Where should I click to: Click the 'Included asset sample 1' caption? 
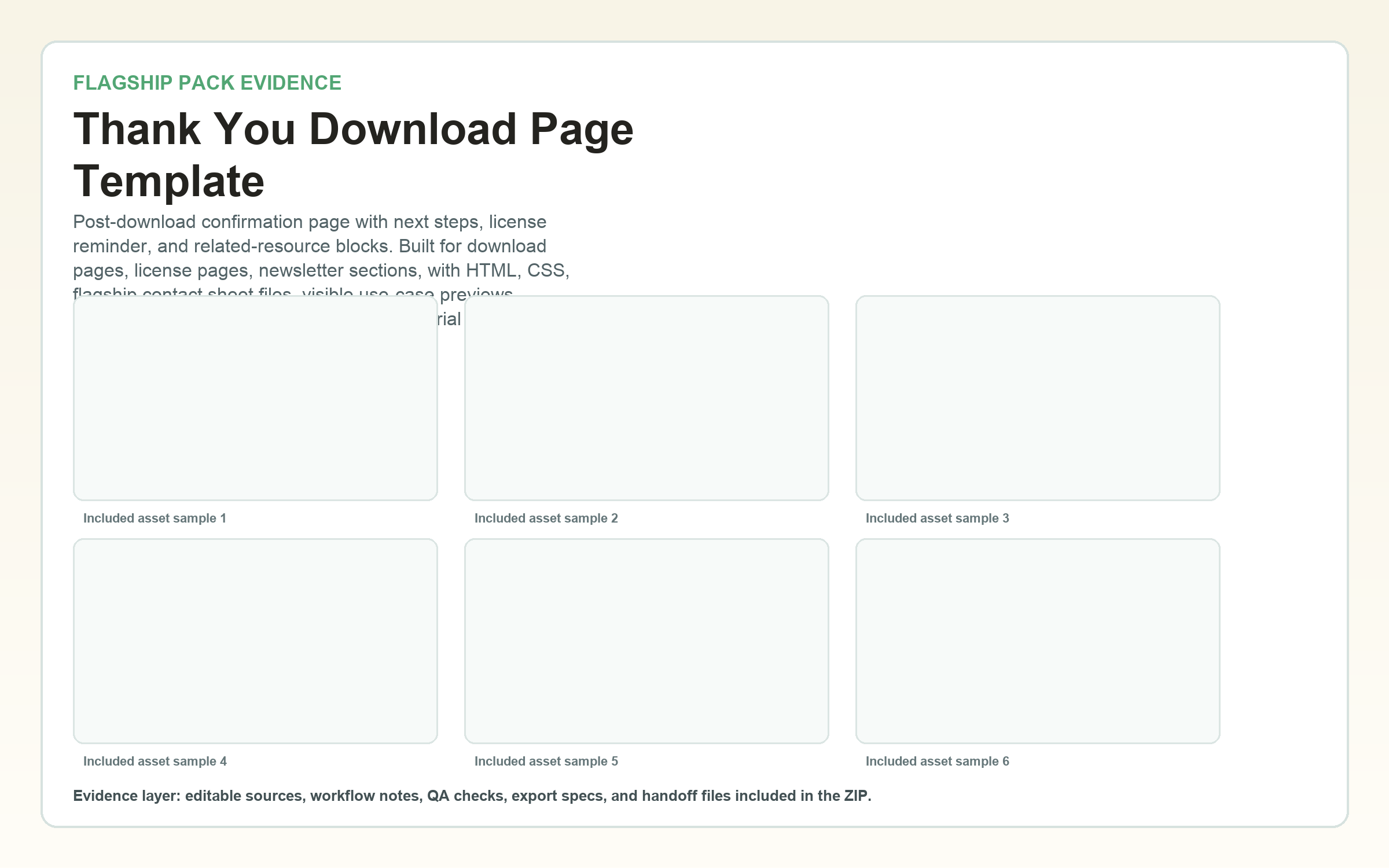coord(155,518)
